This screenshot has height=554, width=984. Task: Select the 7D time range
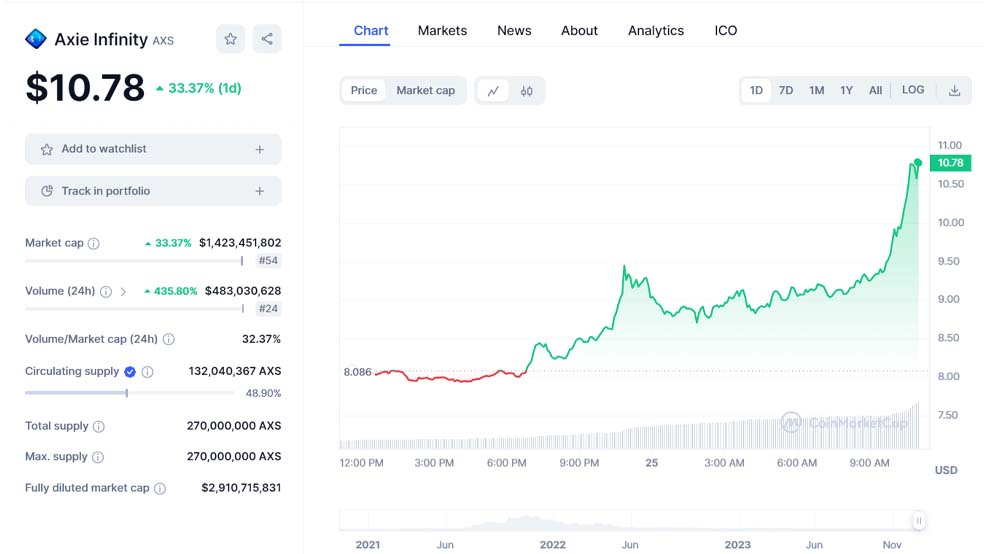[786, 91]
